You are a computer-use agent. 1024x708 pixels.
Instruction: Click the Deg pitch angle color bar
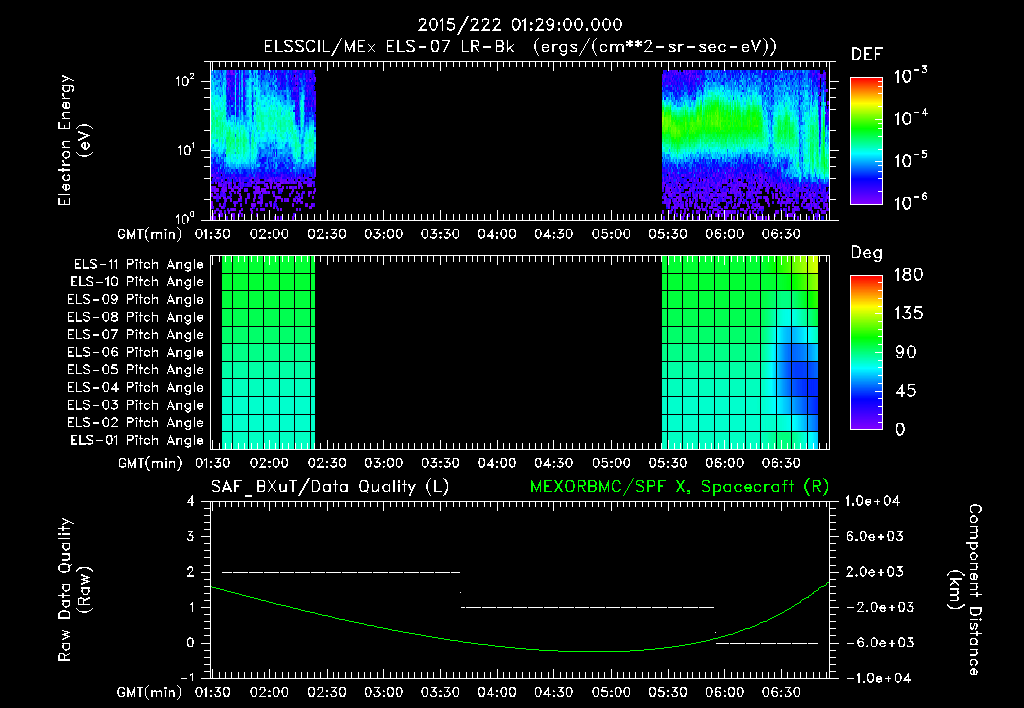[866, 352]
